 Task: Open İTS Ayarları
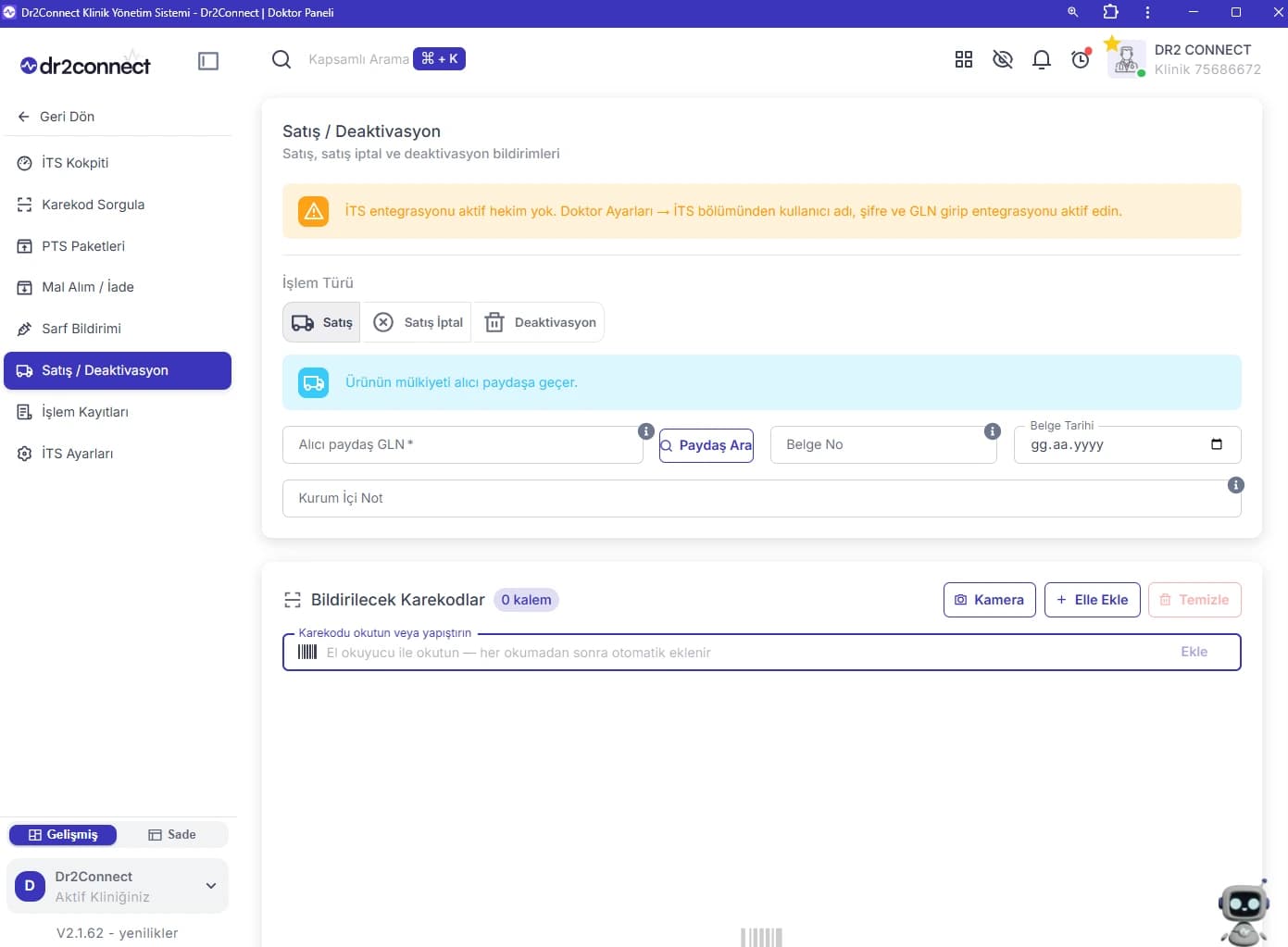coord(118,454)
